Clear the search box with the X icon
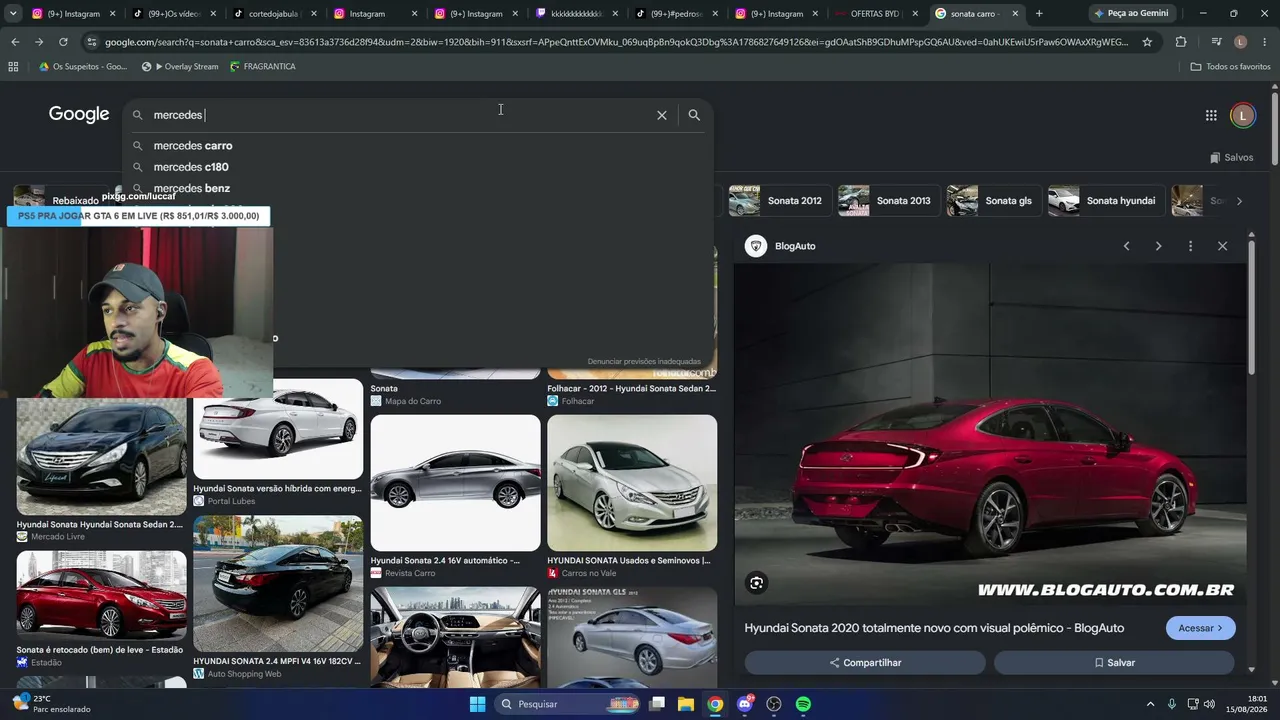This screenshot has height=720, width=1280. [661, 115]
